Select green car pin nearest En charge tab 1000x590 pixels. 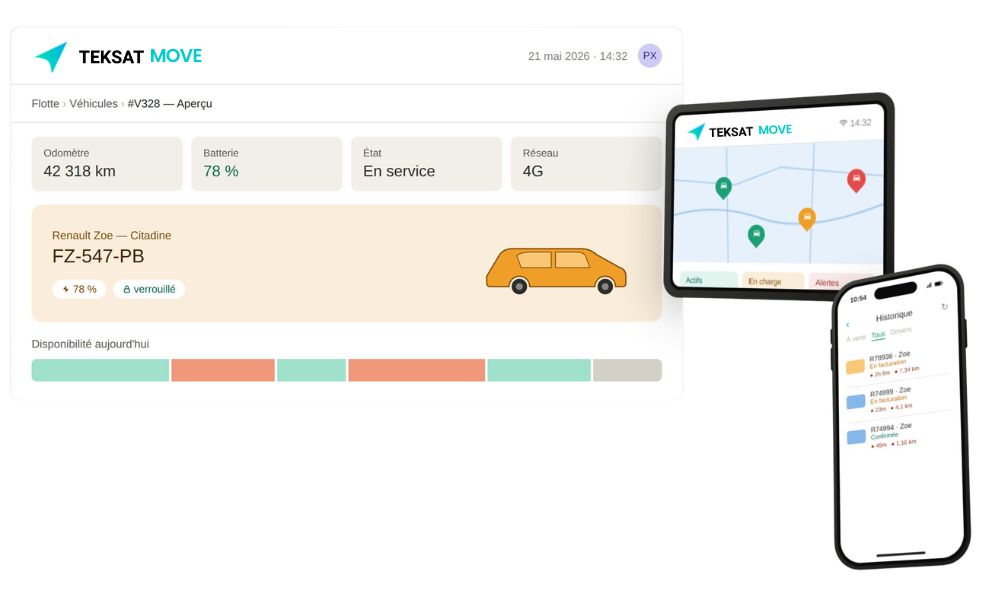click(x=756, y=235)
